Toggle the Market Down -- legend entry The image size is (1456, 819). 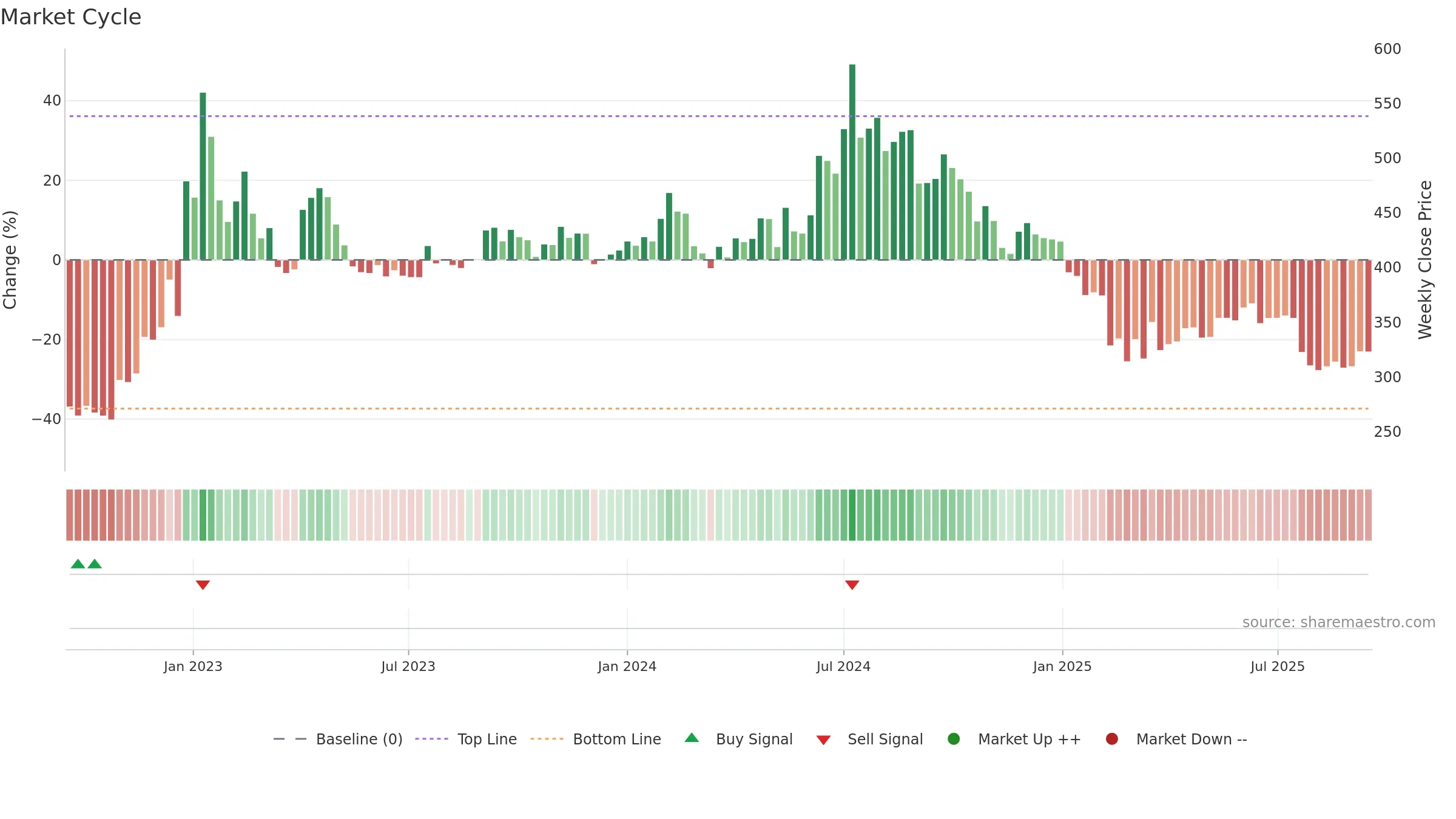(1176, 739)
